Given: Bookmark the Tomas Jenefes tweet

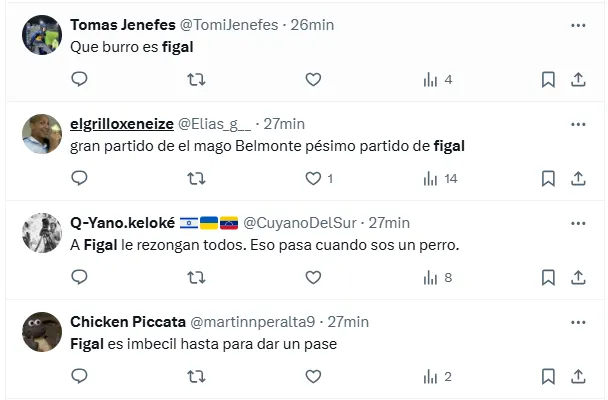Looking at the screenshot, I should (x=548, y=79).
